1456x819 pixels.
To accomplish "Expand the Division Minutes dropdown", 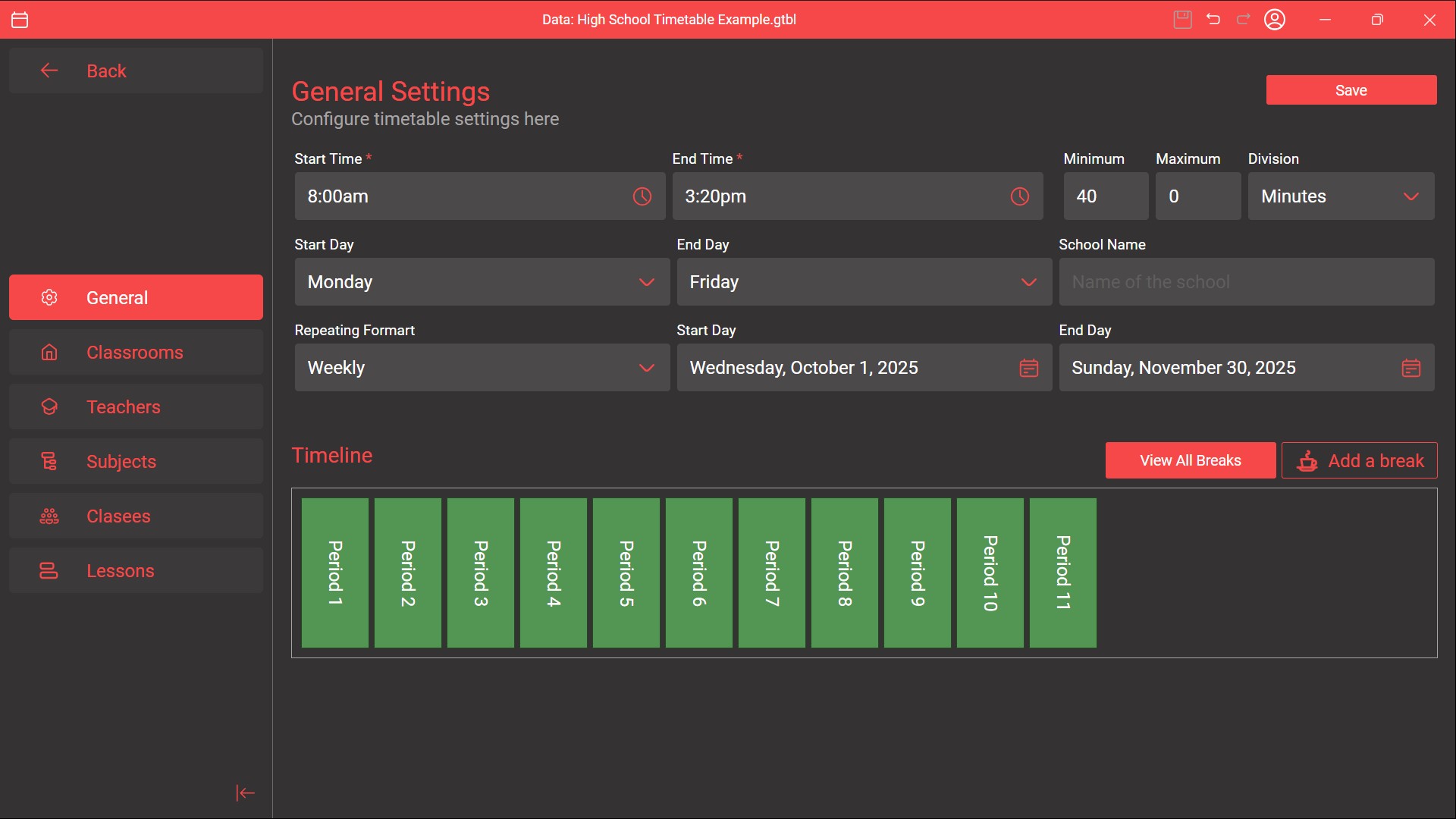I will pyautogui.click(x=1340, y=196).
